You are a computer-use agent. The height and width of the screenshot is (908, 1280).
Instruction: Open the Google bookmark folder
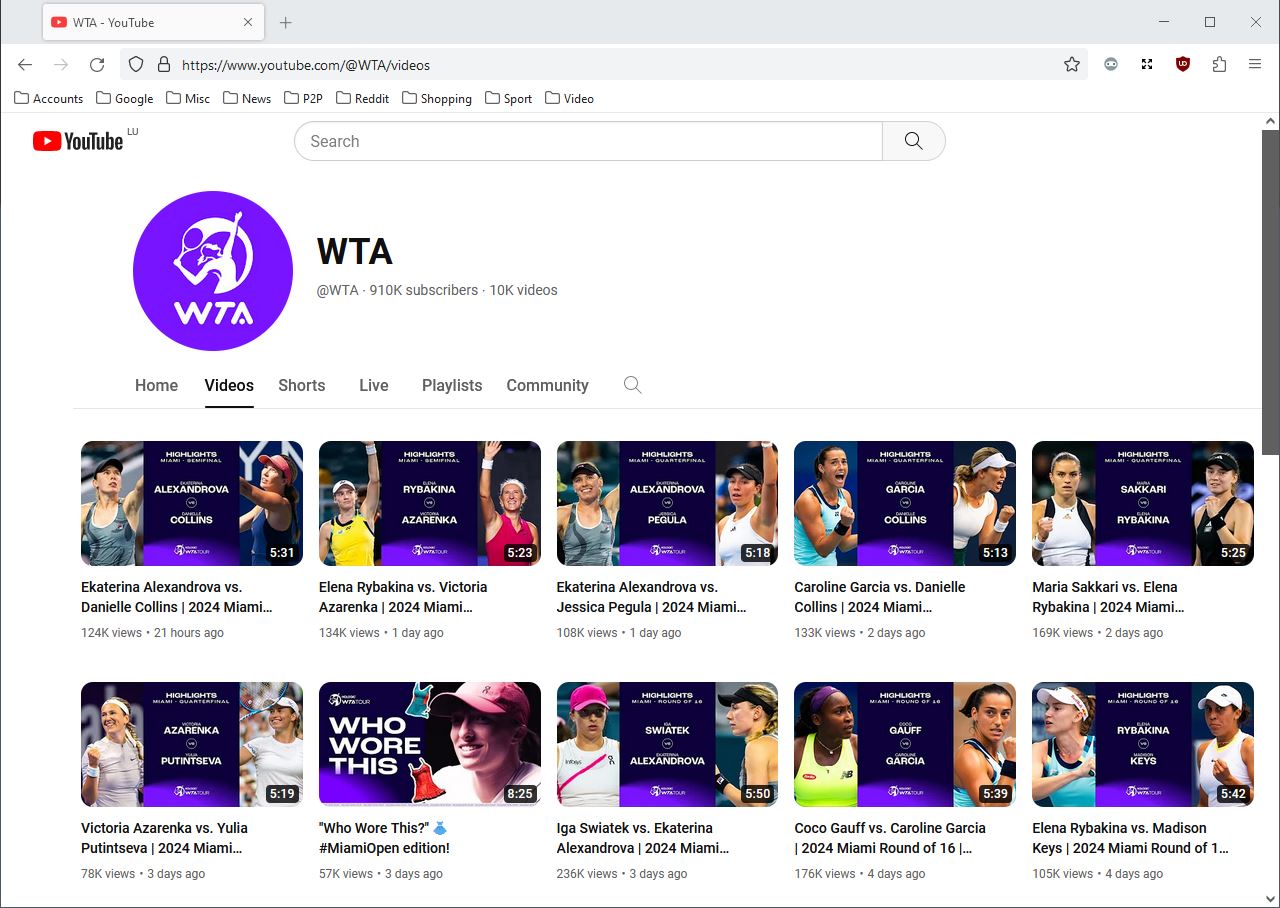(x=124, y=98)
